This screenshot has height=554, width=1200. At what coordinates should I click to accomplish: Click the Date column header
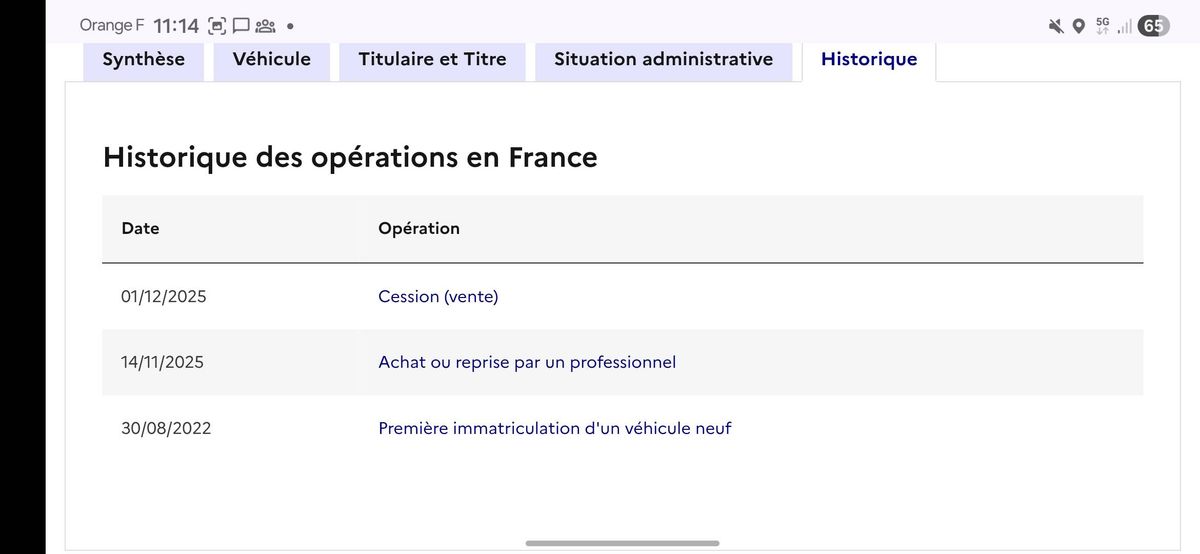(140, 228)
